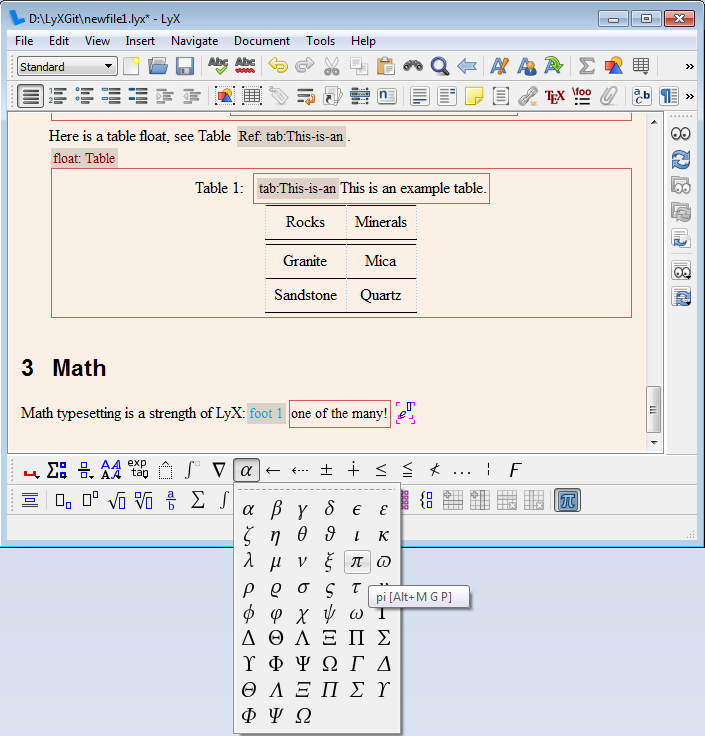Insert a table from the top toolbar
Image resolution: width=705 pixels, height=736 pixels.
tap(641, 66)
